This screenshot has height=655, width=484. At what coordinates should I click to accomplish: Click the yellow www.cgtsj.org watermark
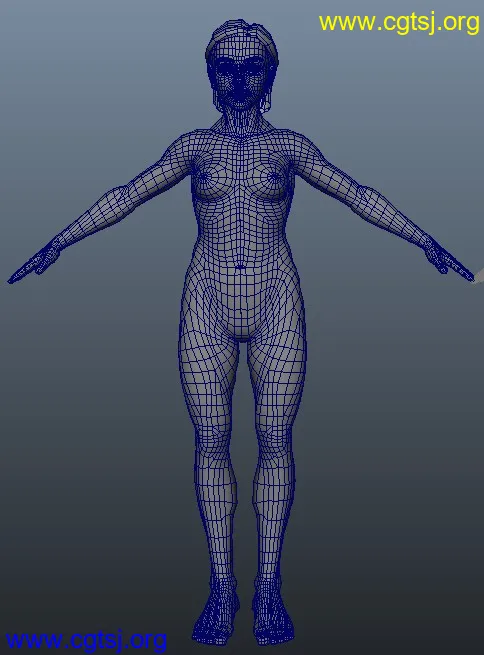[x=399, y=23]
